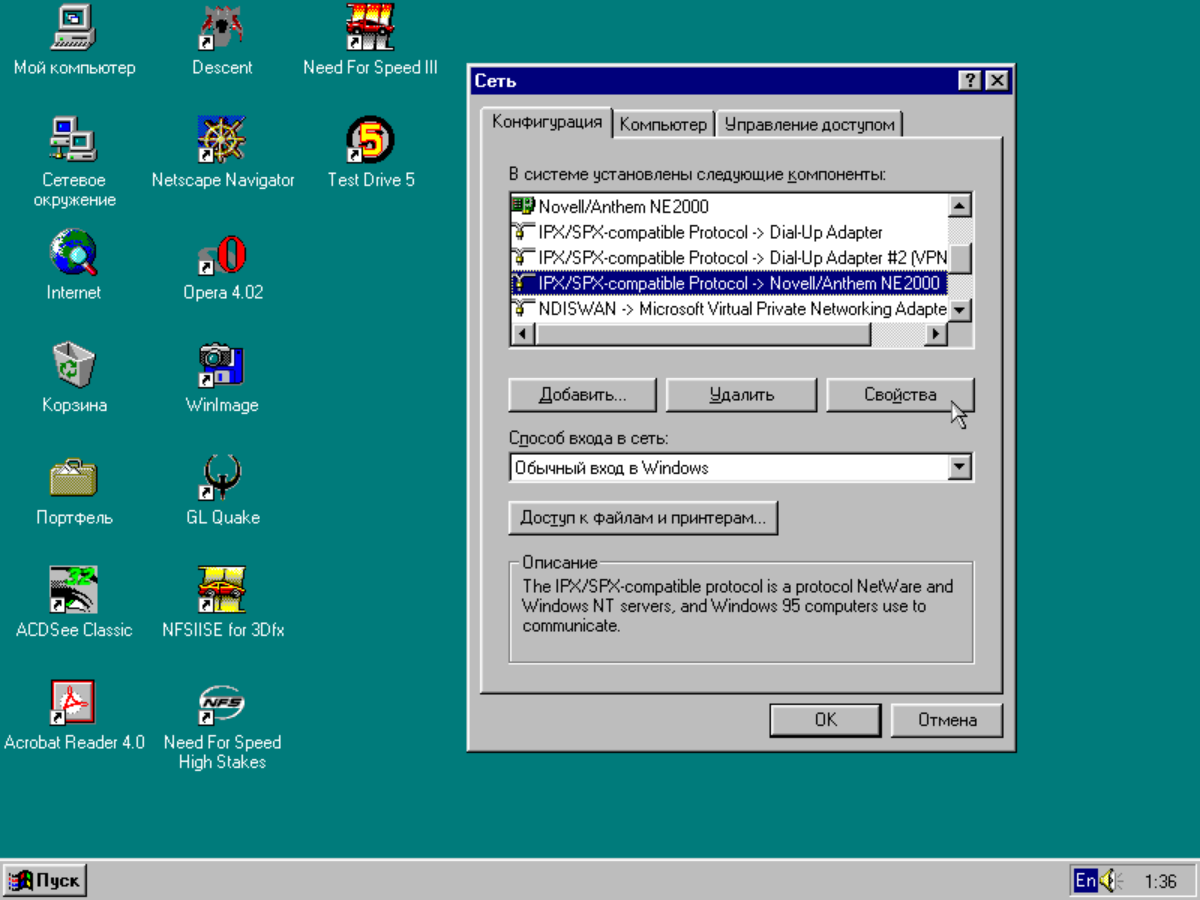Viewport: 1200px width, 900px height.
Task: Switch to the Управление доступом tab
Action: click(x=809, y=124)
